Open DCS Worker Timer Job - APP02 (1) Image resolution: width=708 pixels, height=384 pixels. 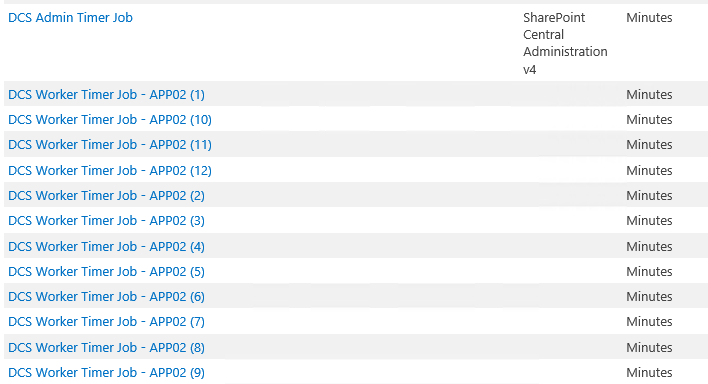[107, 94]
